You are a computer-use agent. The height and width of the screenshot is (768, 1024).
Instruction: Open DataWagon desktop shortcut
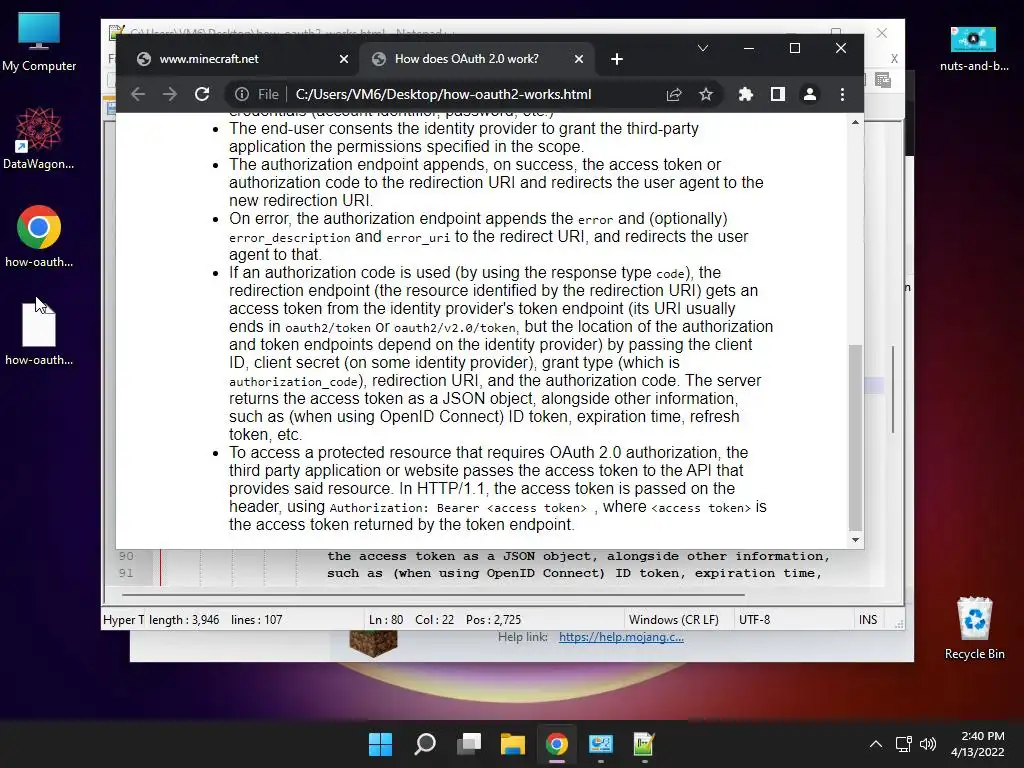tap(39, 139)
